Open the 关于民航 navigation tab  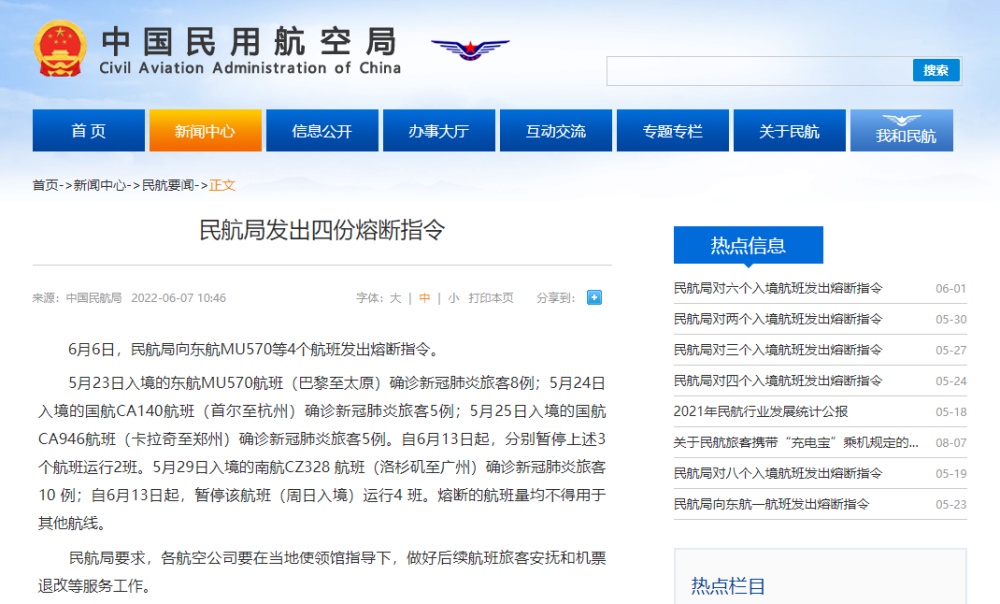(x=789, y=131)
